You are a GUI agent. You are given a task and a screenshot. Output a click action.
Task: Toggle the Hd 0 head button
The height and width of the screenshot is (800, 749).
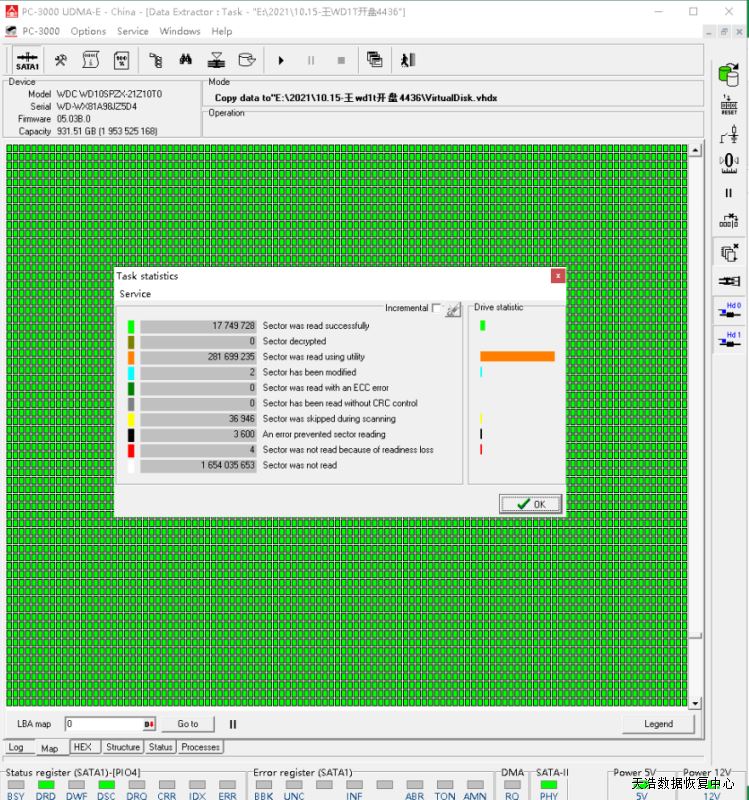(729, 311)
